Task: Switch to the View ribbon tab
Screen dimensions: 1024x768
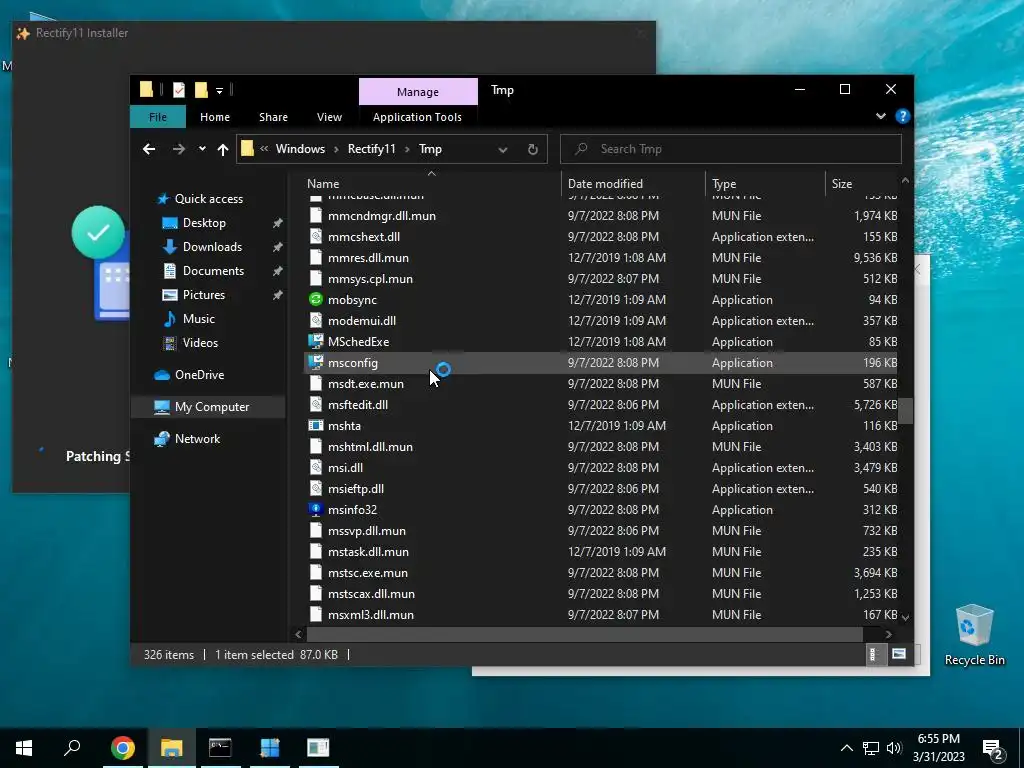Action: pos(329,117)
